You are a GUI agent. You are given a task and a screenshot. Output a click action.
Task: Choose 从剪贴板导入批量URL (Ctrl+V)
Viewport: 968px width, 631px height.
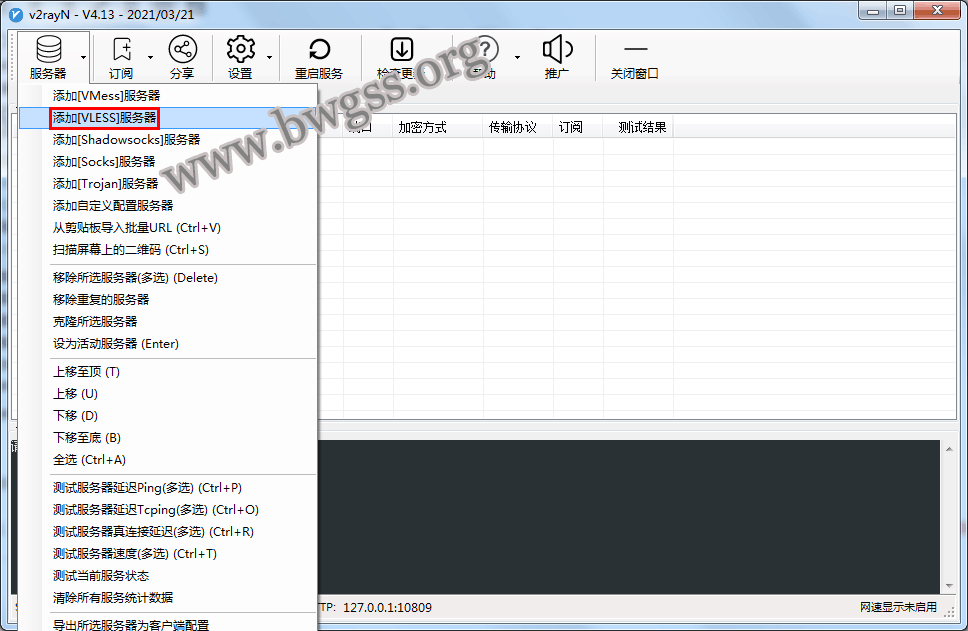point(168,228)
